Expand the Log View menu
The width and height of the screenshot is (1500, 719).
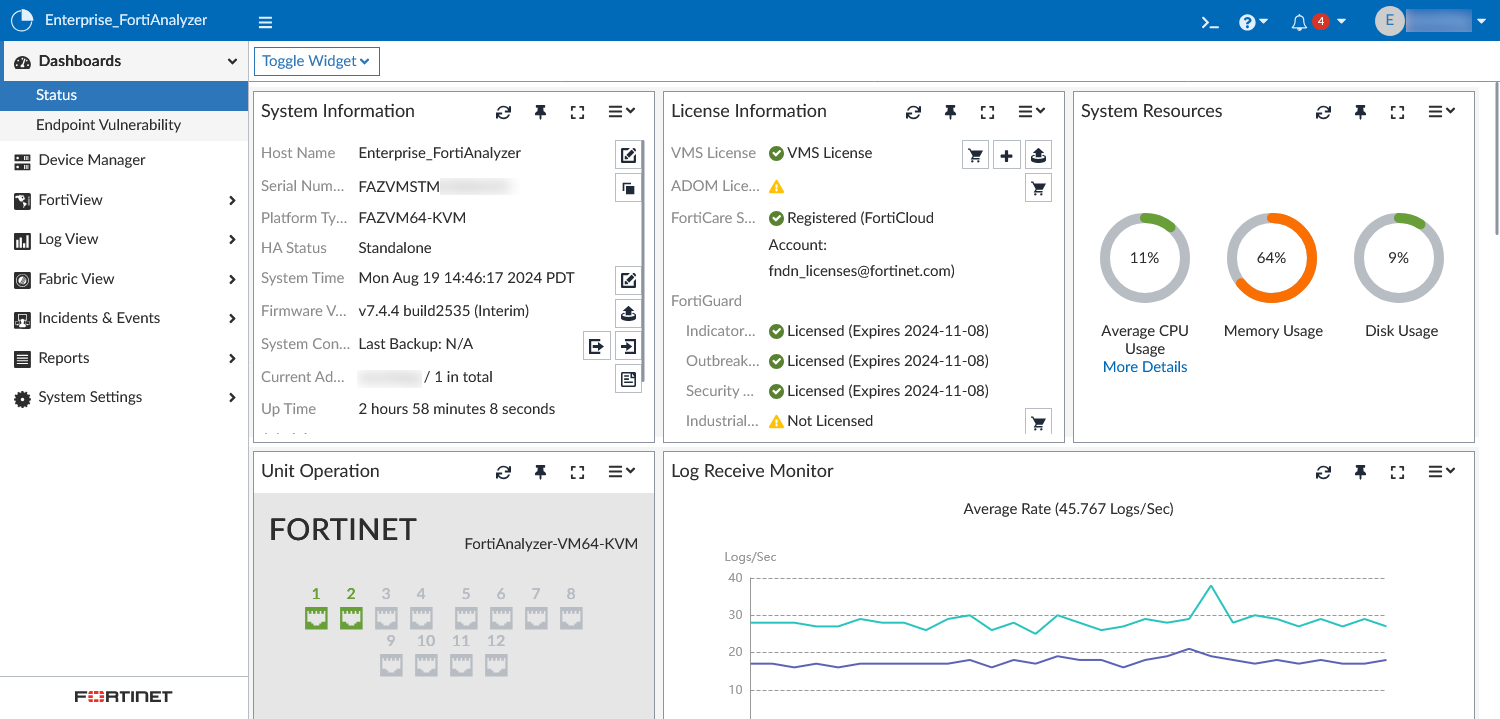click(124, 239)
